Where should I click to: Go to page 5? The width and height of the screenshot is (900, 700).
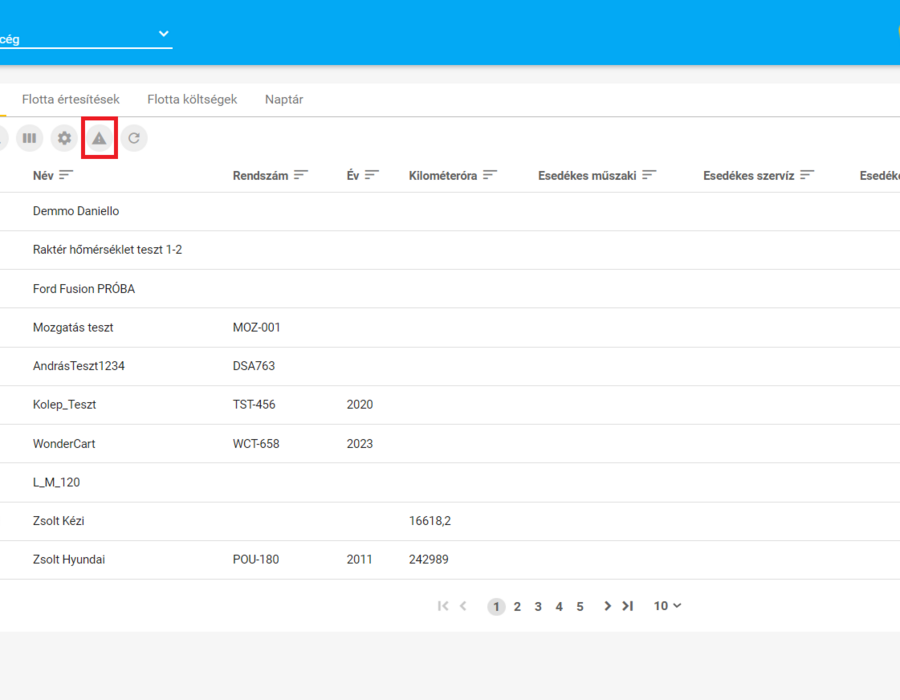coord(580,606)
